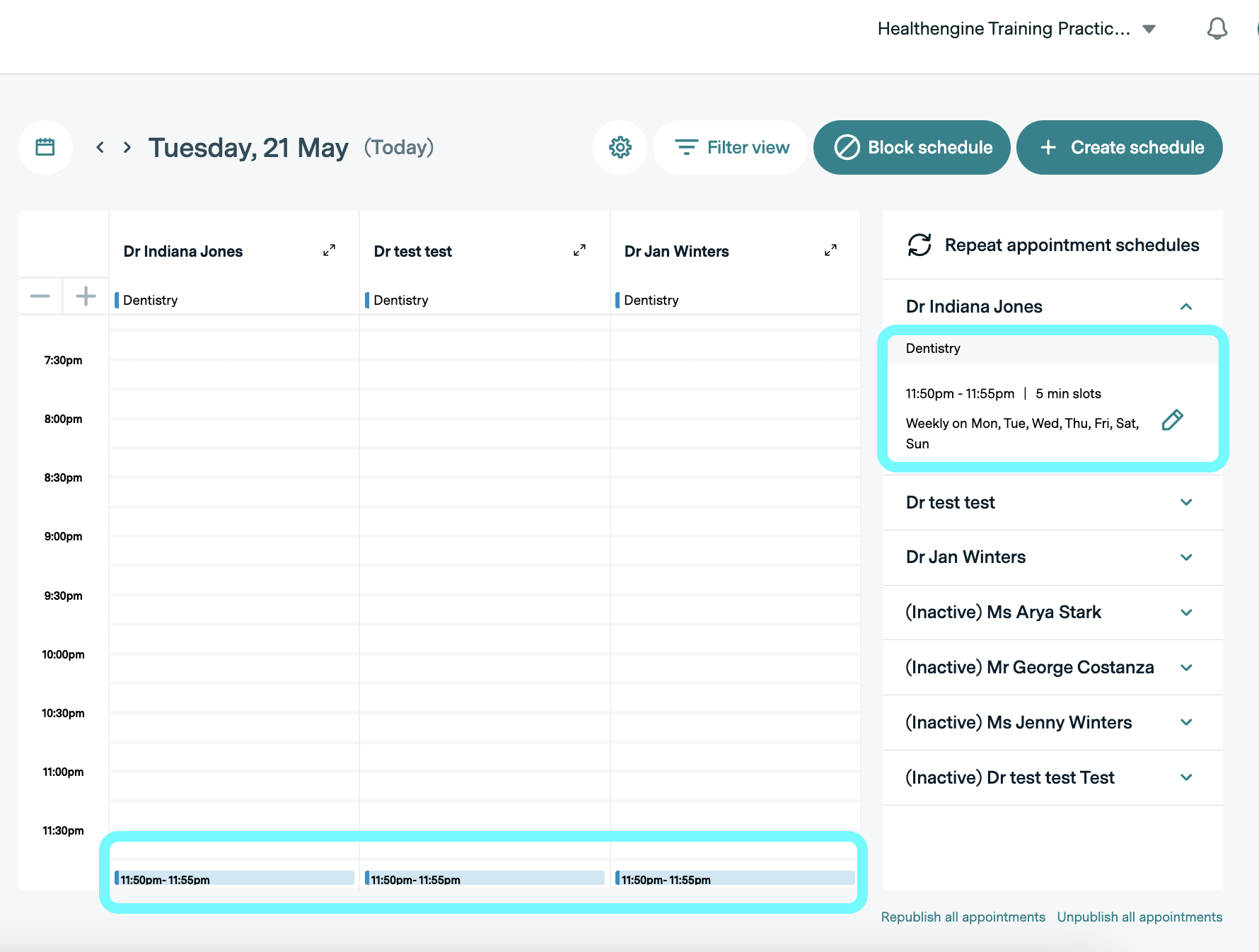
Task: Open the notifications bell
Action: tap(1217, 29)
